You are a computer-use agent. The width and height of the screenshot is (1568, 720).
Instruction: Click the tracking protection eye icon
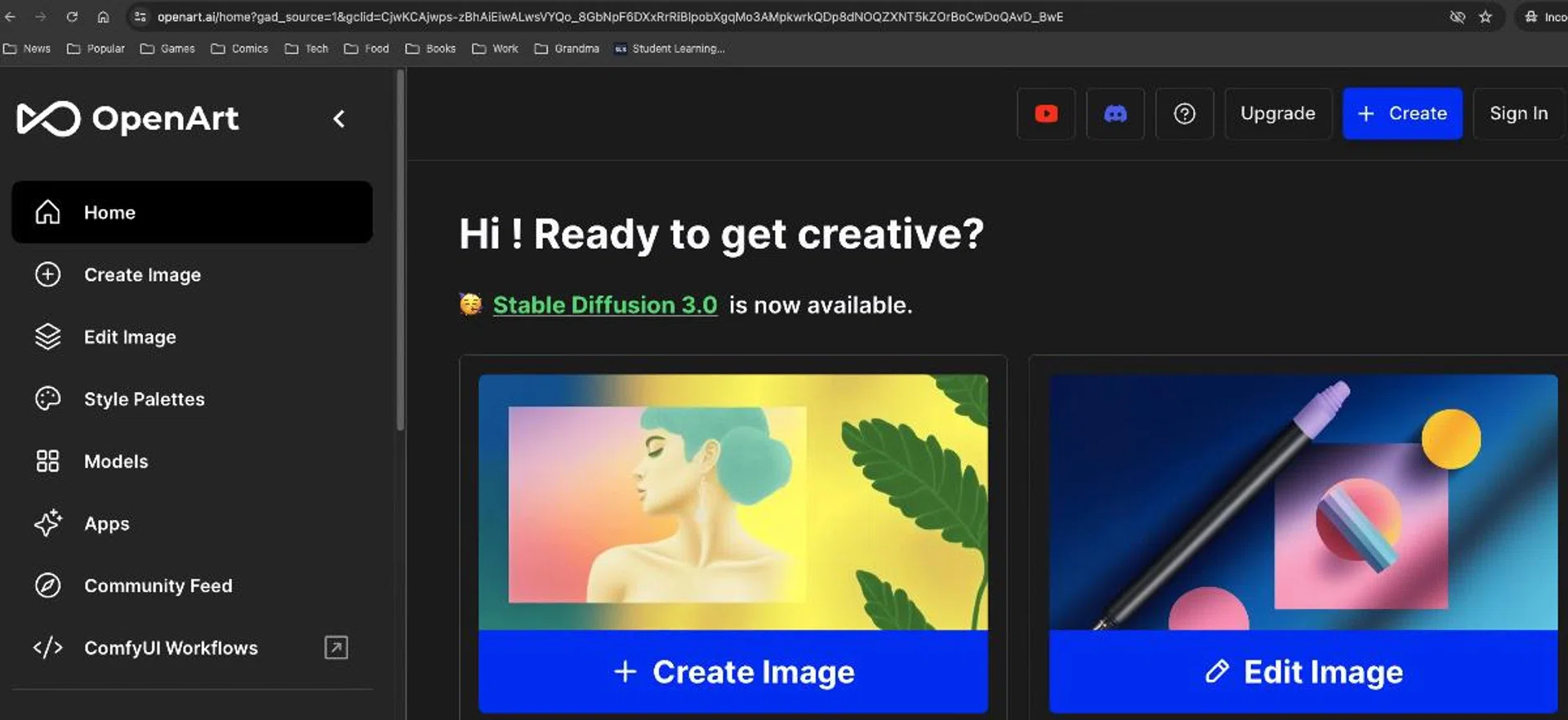click(1457, 16)
